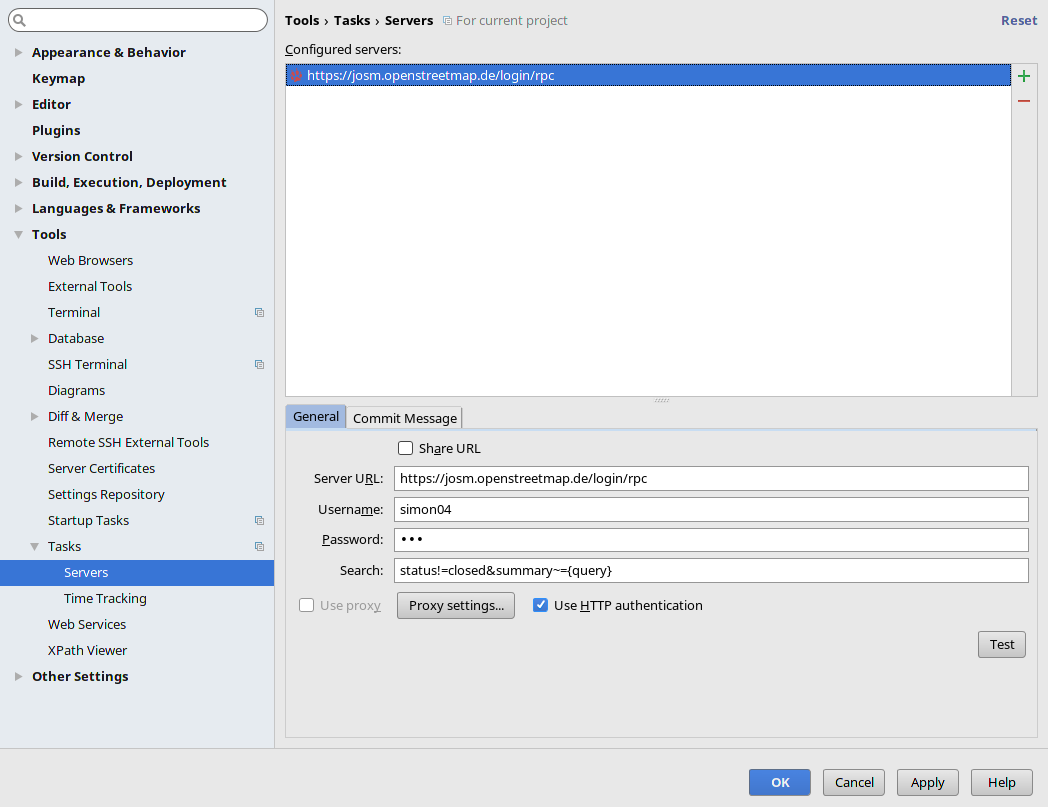This screenshot has height=807, width=1048.
Task: Select the General tab
Action: pyautogui.click(x=316, y=417)
